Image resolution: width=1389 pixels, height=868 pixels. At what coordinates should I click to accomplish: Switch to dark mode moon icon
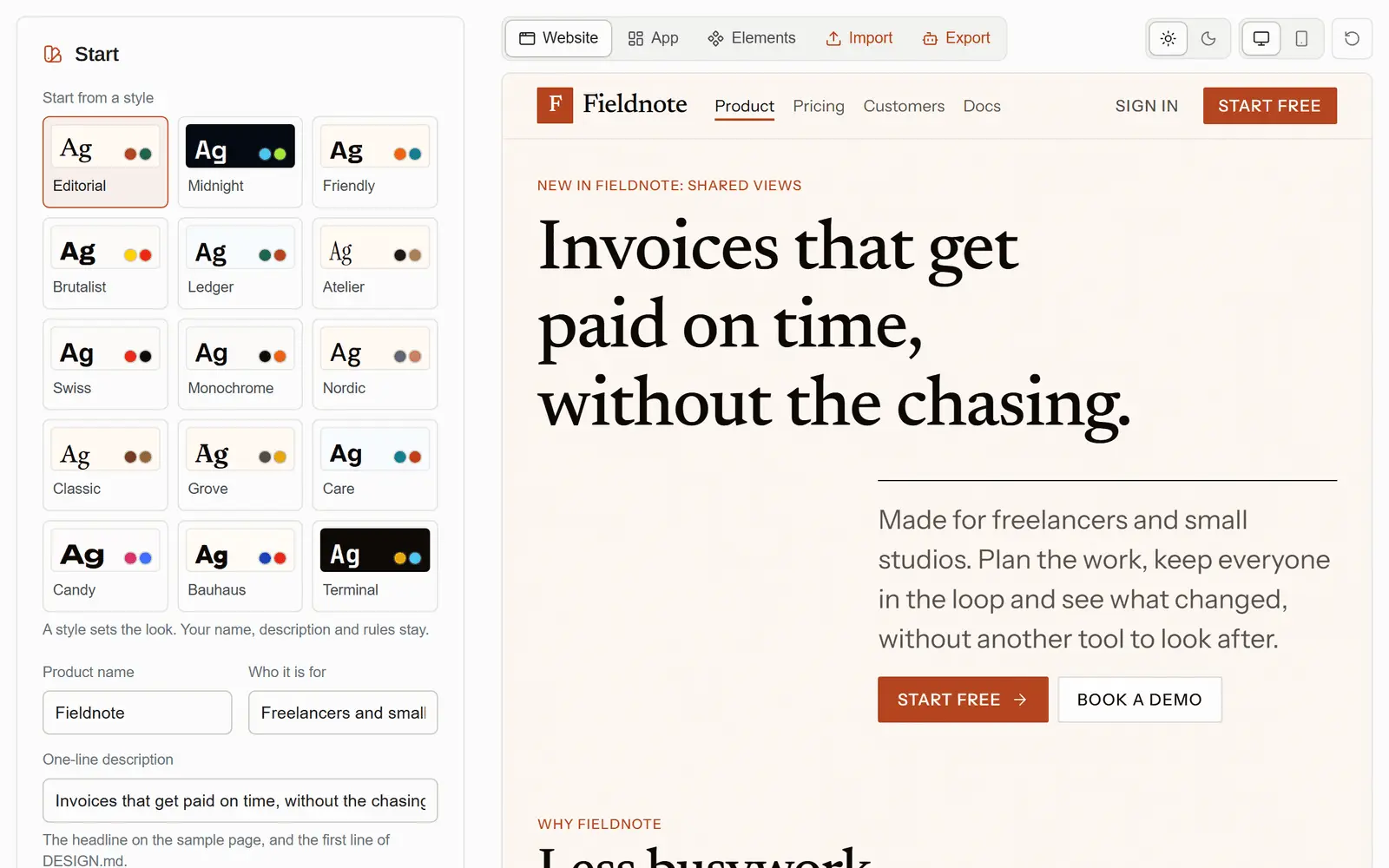[1208, 38]
